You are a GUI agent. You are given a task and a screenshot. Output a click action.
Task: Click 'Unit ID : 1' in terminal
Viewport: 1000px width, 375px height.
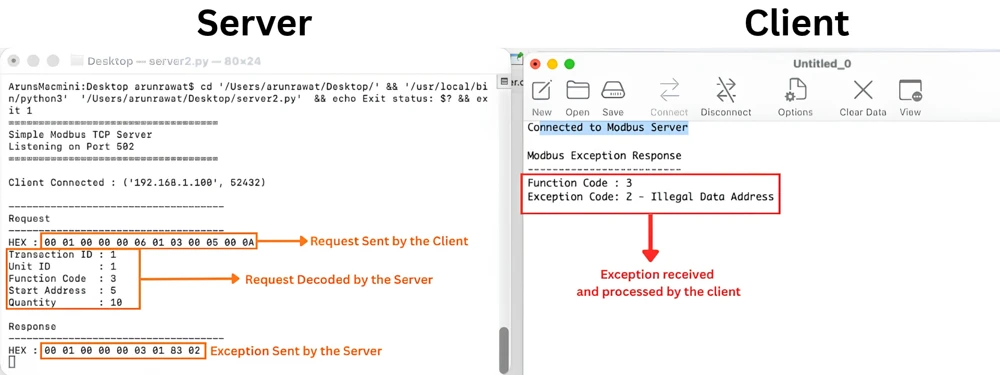tap(62, 266)
